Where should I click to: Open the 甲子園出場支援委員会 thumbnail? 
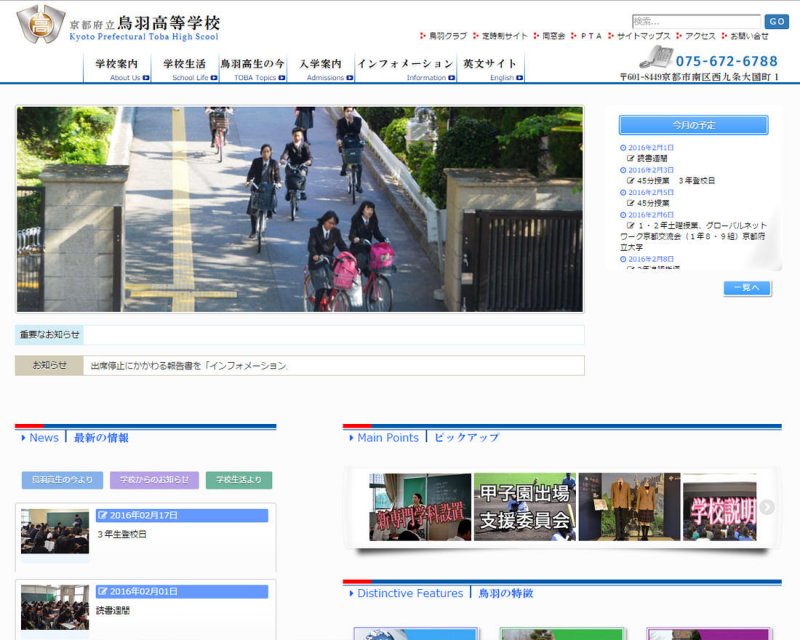pyautogui.click(x=524, y=507)
